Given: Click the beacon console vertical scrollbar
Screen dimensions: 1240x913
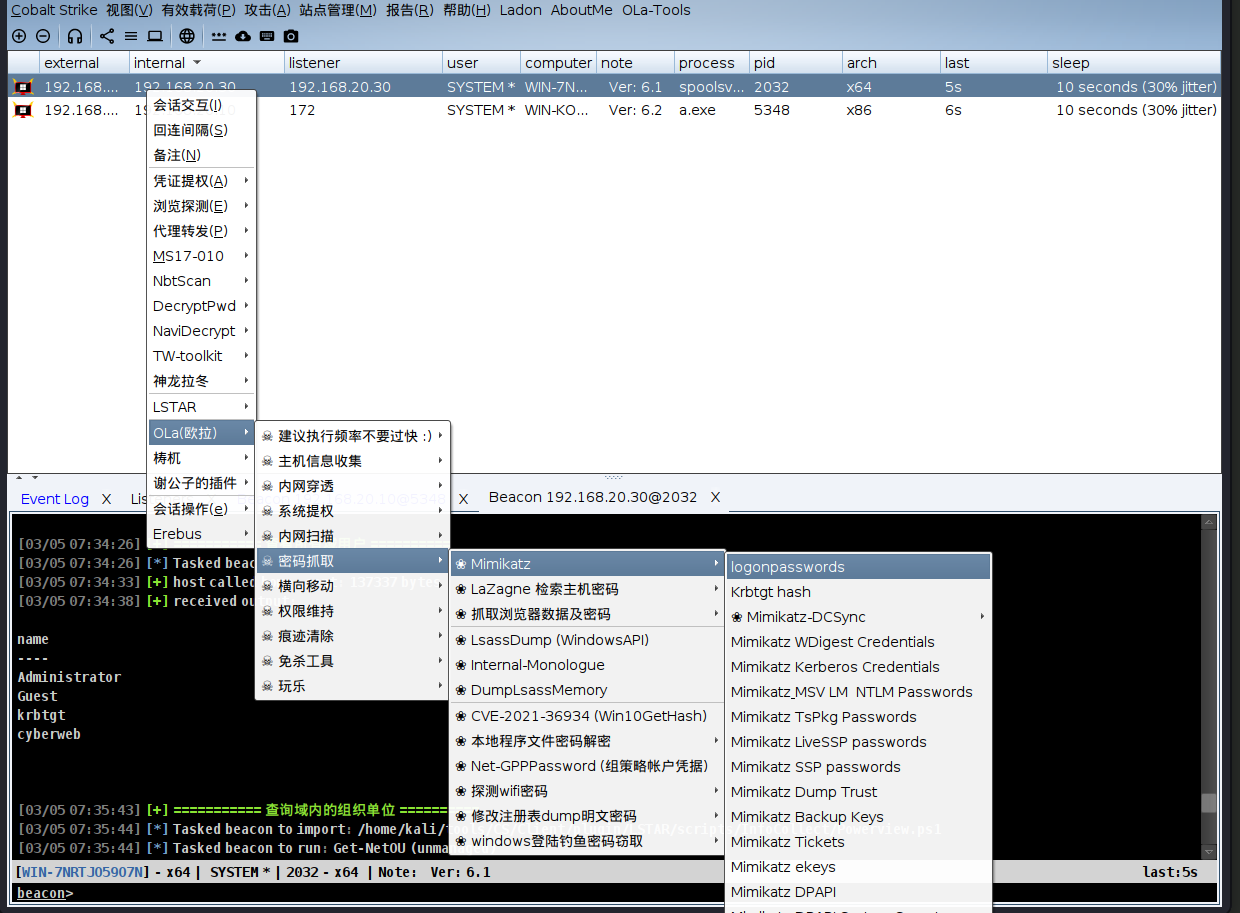Looking at the screenshot, I should pyautogui.click(x=1210, y=690).
